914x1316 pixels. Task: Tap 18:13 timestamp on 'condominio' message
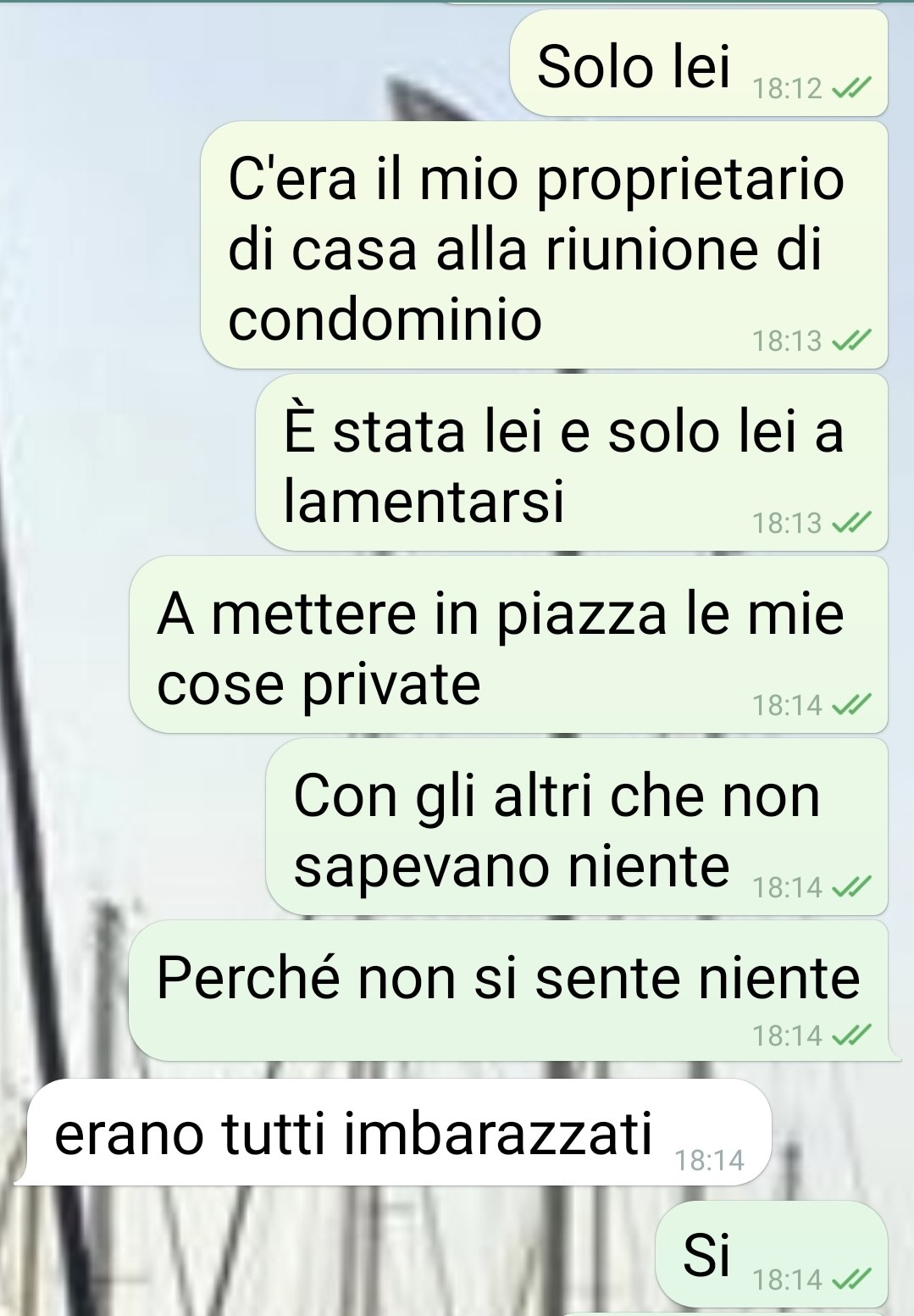tap(788, 341)
